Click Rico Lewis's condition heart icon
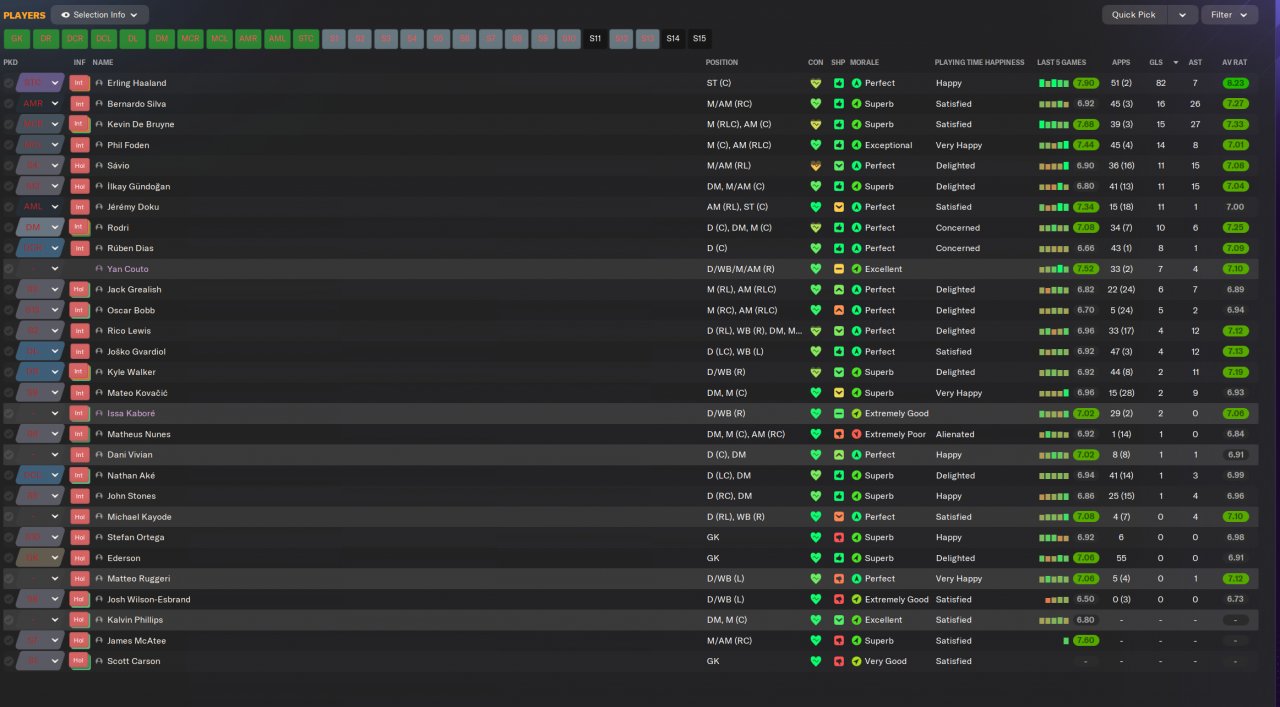The height and width of the screenshot is (707, 1280). click(x=815, y=331)
